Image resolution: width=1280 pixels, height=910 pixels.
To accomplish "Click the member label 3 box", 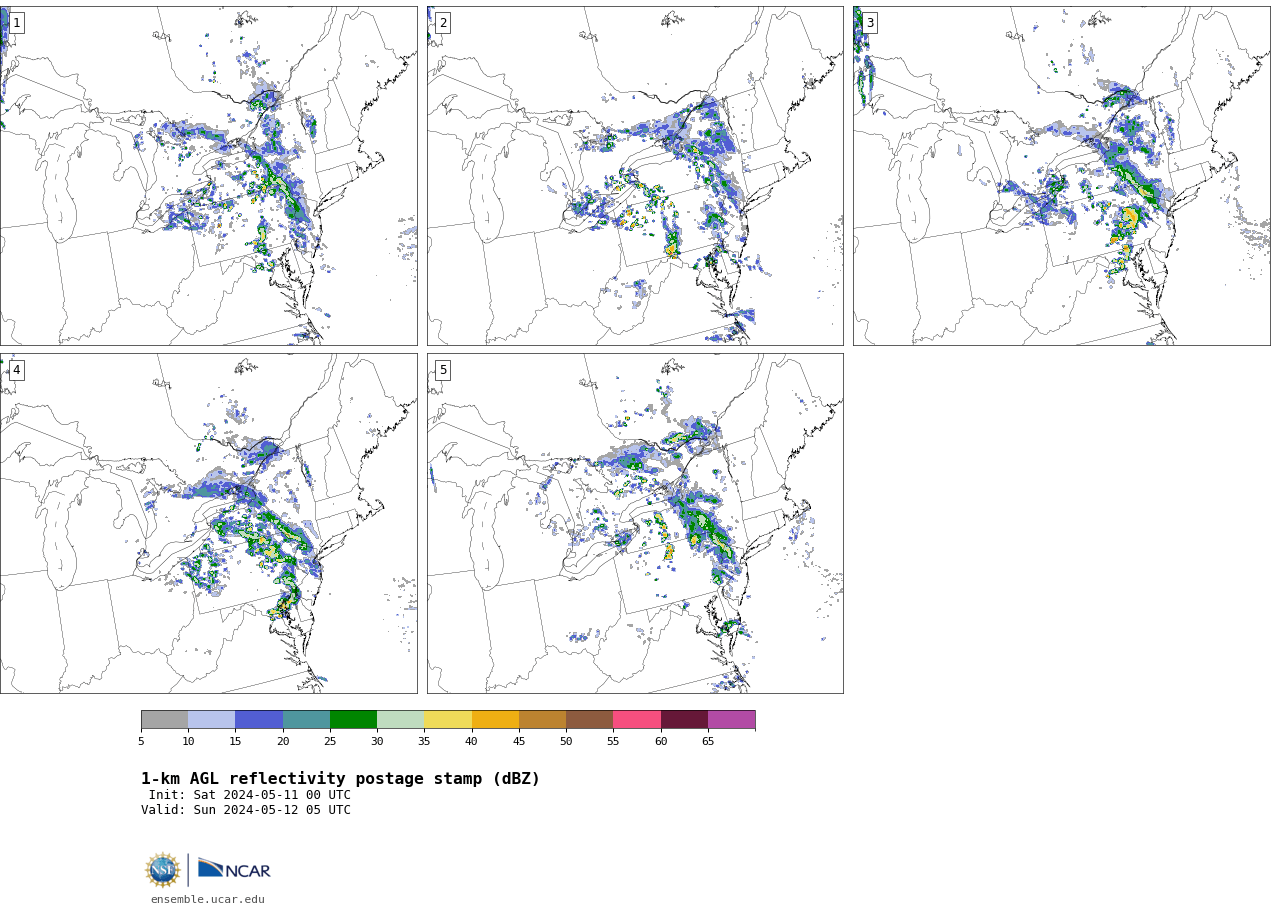I will [x=870, y=23].
